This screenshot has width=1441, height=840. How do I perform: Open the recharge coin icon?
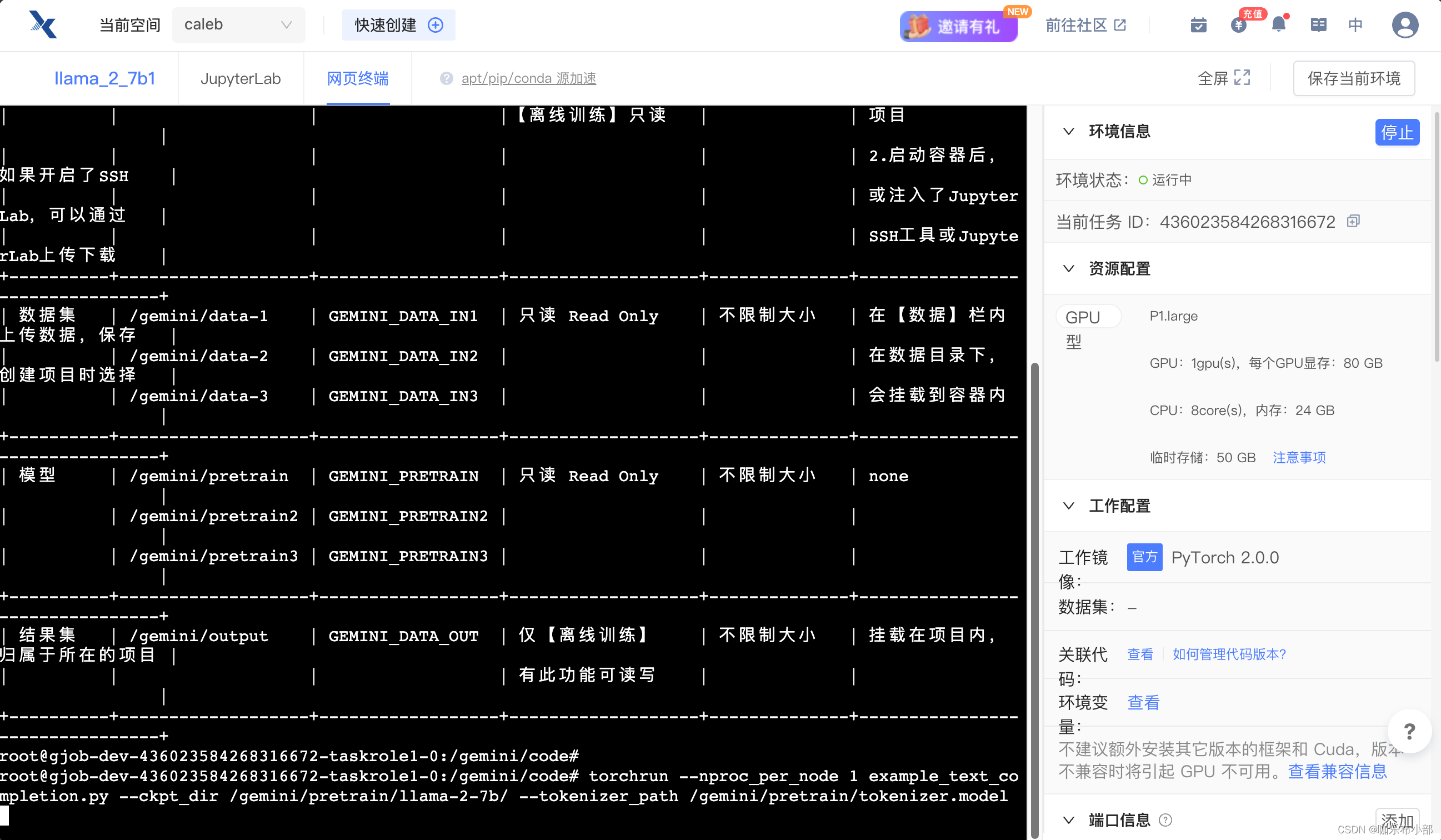point(1238,25)
